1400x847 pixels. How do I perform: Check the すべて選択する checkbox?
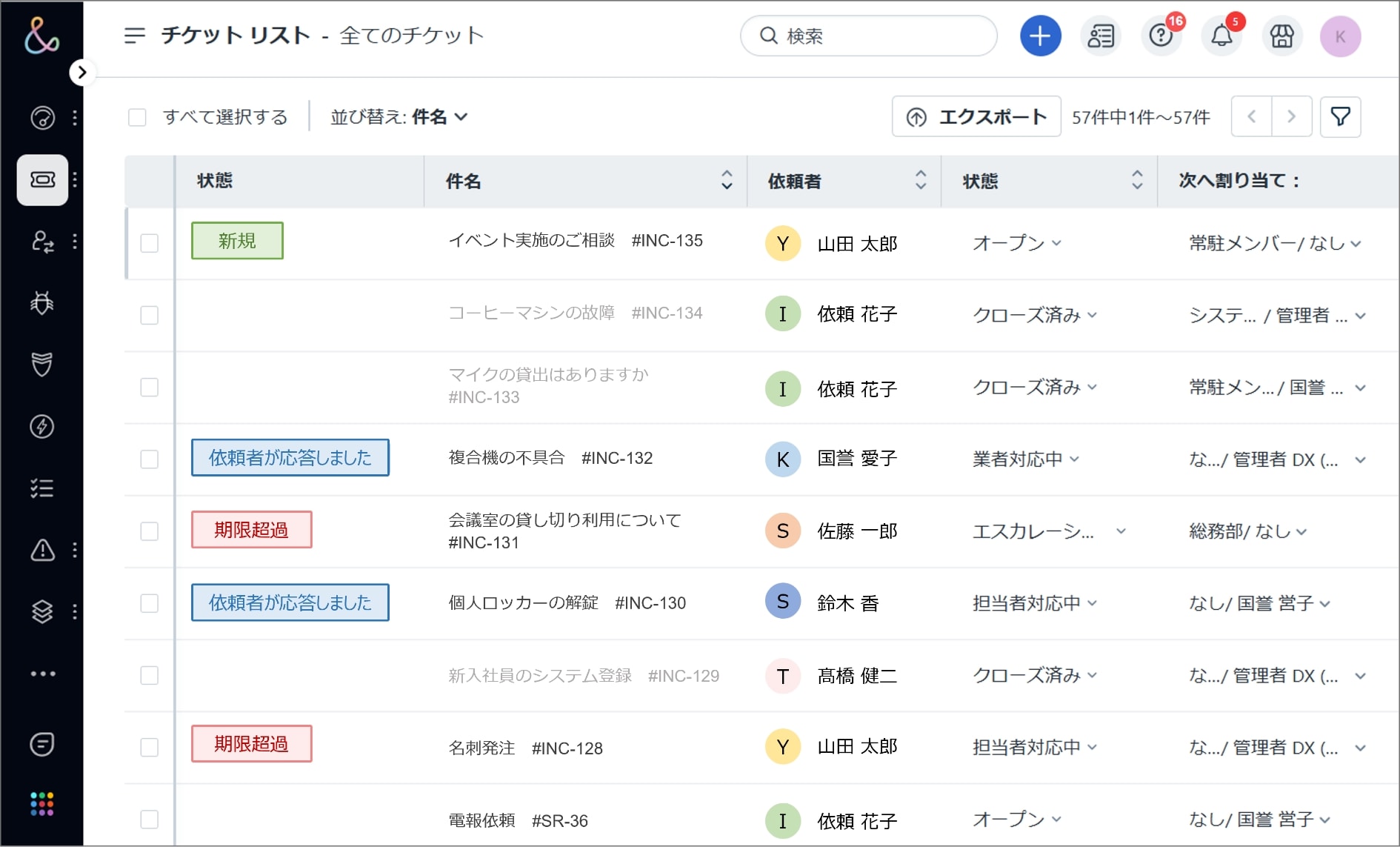137,117
